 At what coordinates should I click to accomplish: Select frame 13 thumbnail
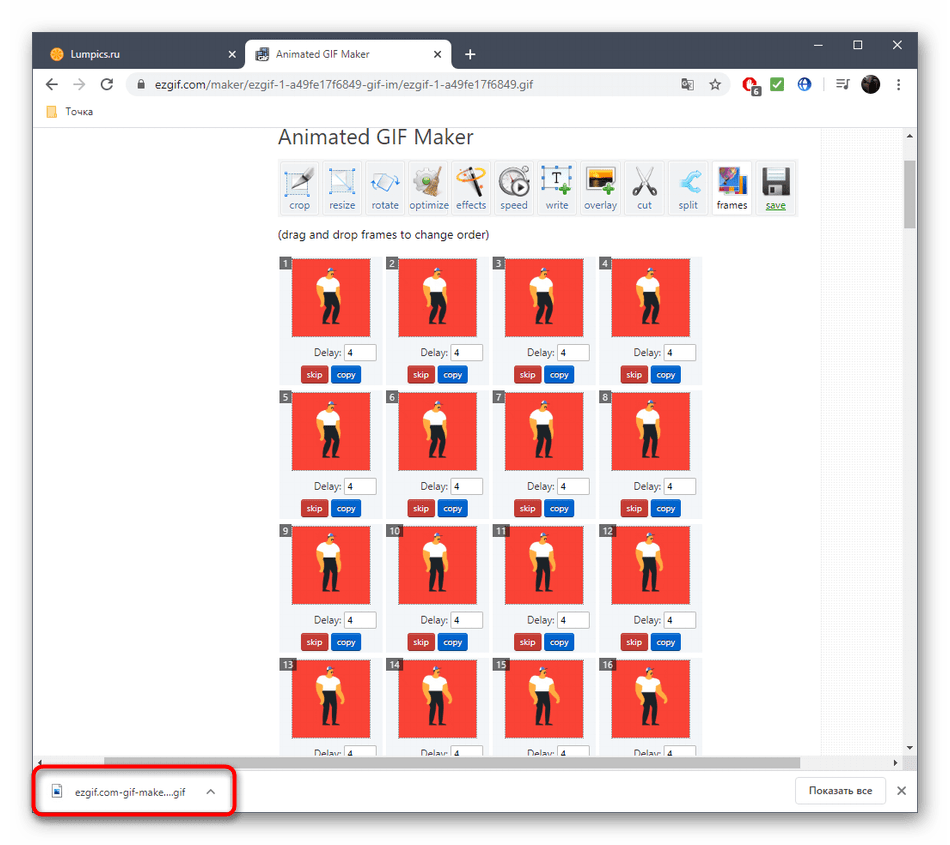pos(331,699)
